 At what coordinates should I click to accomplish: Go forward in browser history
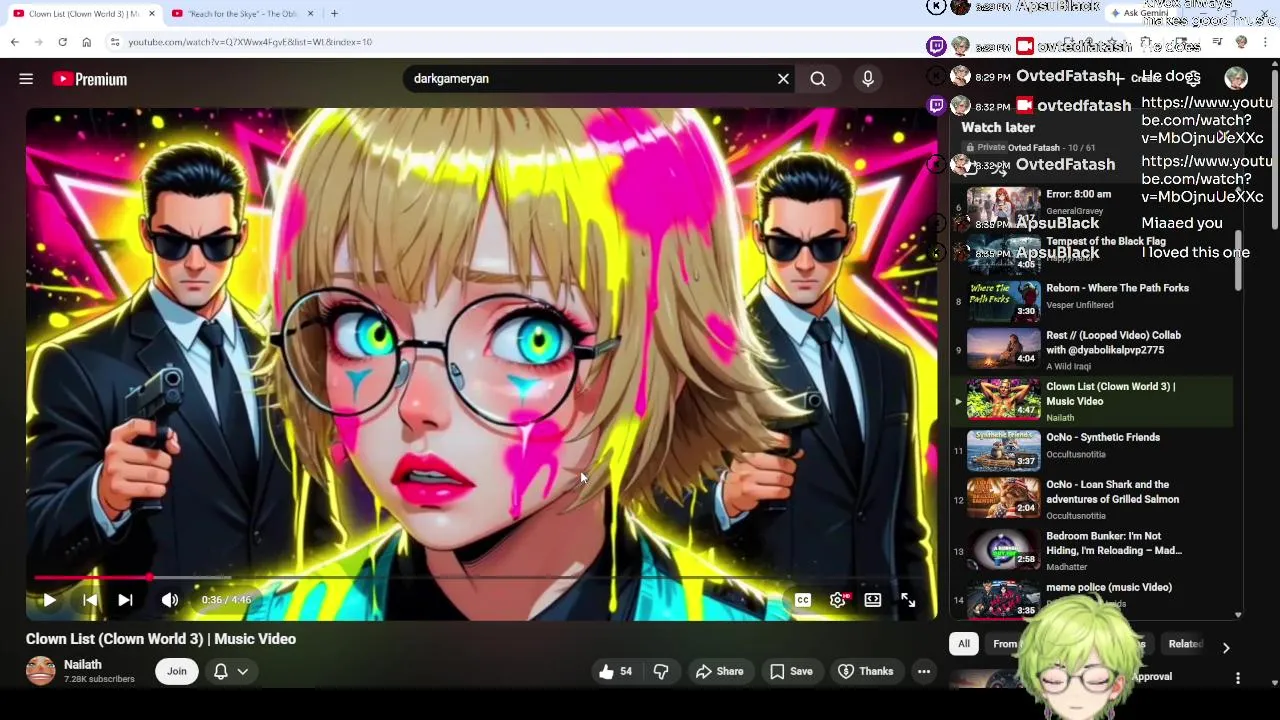pyautogui.click(x=39, y=42)
